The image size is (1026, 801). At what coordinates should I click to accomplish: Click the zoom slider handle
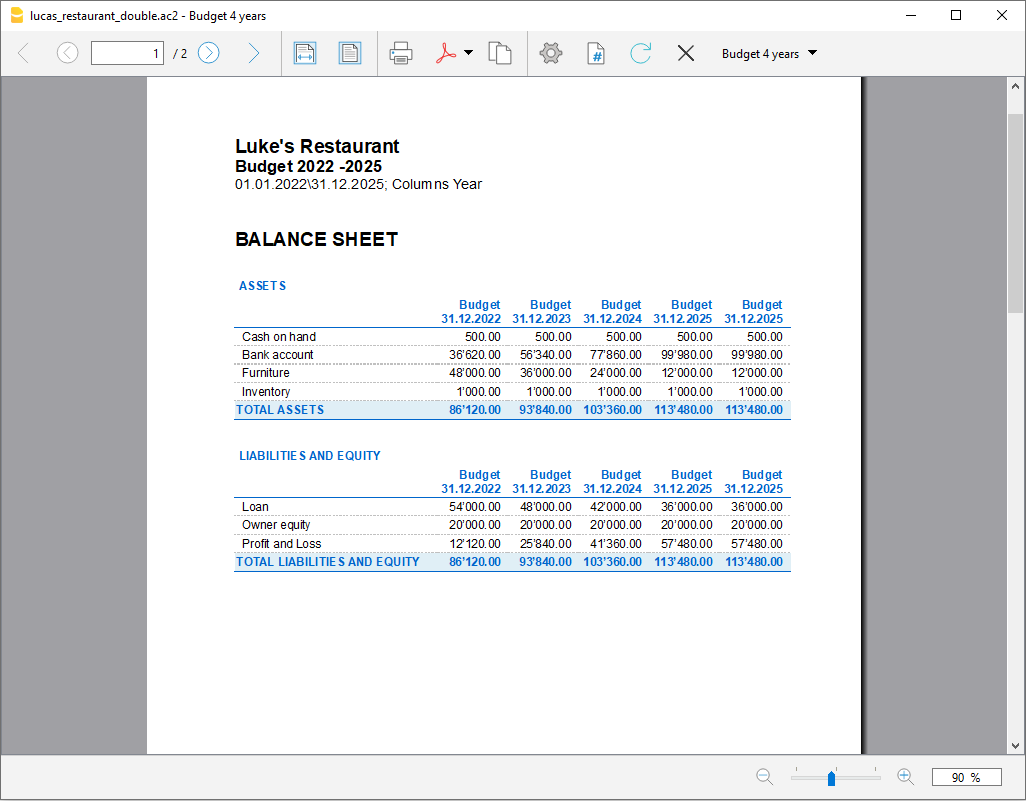(x=831, y=778)
